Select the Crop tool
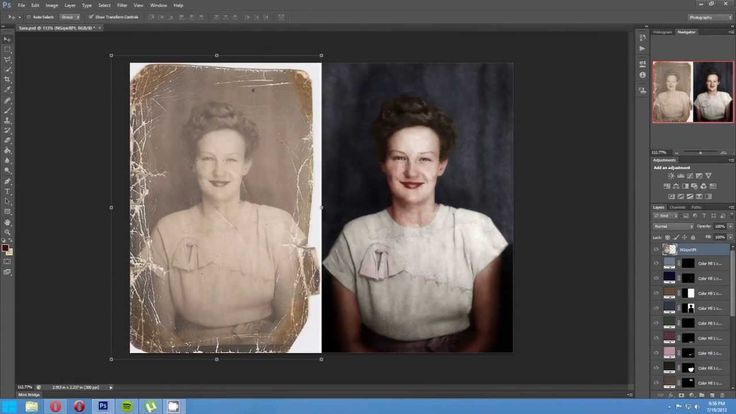The height and width of the screenshot is (414, 736). point(7,79)
